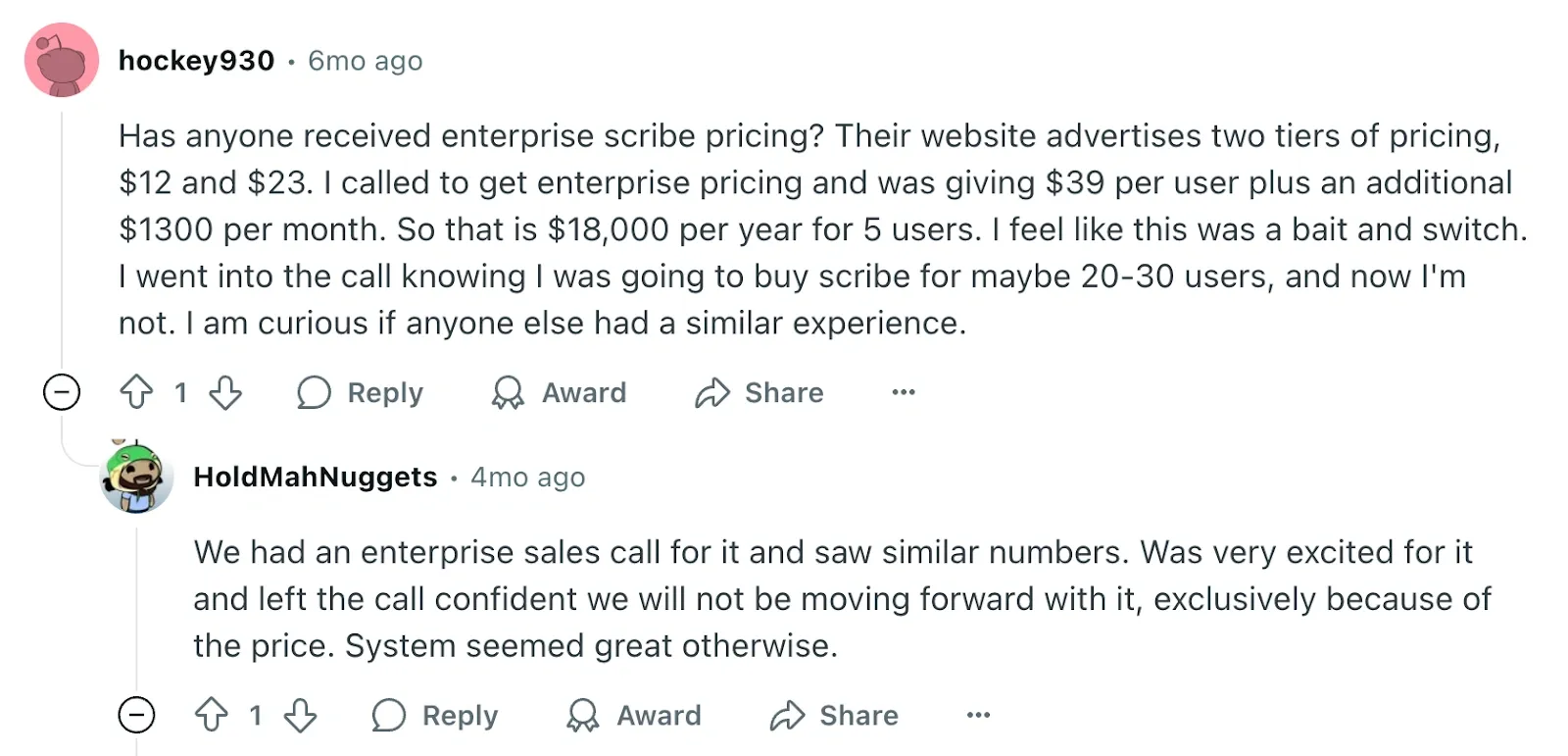Click the reply speech-bubble icon on HoldMahNuggets' comment
This screenshot has height=756, width=1568.
(389, 715)
